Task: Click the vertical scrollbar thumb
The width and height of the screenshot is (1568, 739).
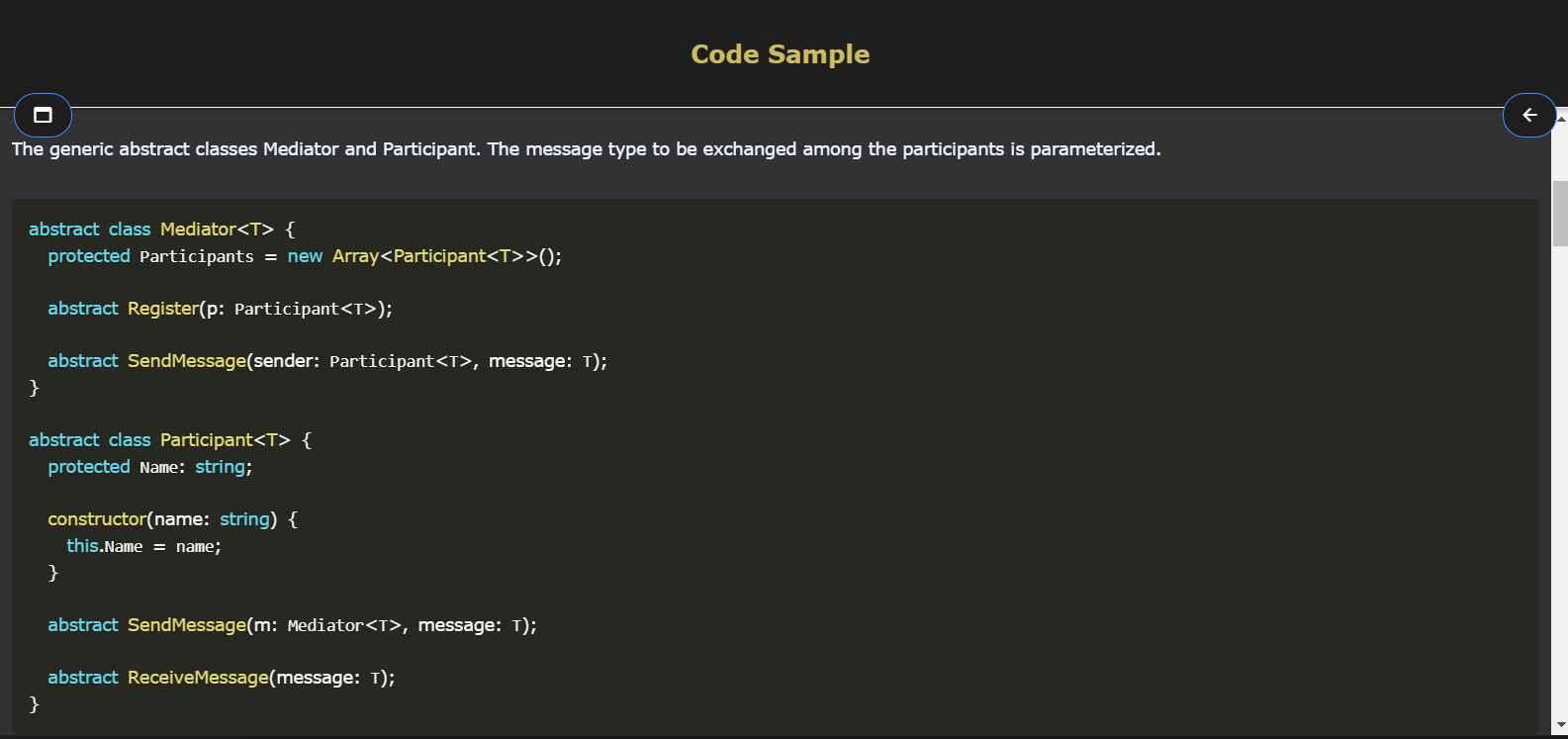Action: [x=1560, y=213]
